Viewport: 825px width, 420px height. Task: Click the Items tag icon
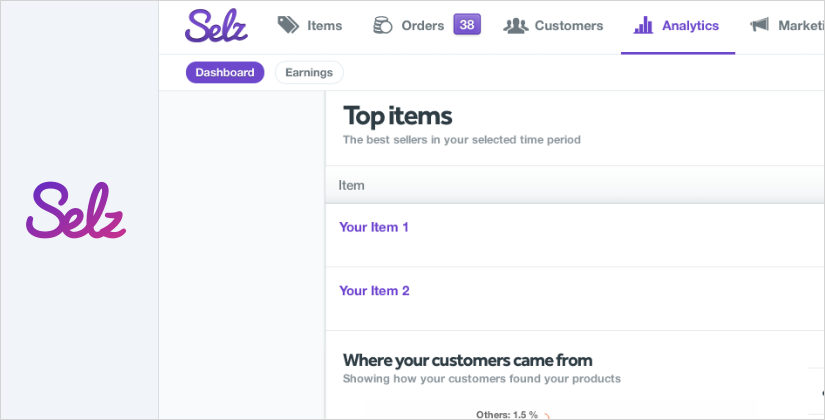coord(288,26)
